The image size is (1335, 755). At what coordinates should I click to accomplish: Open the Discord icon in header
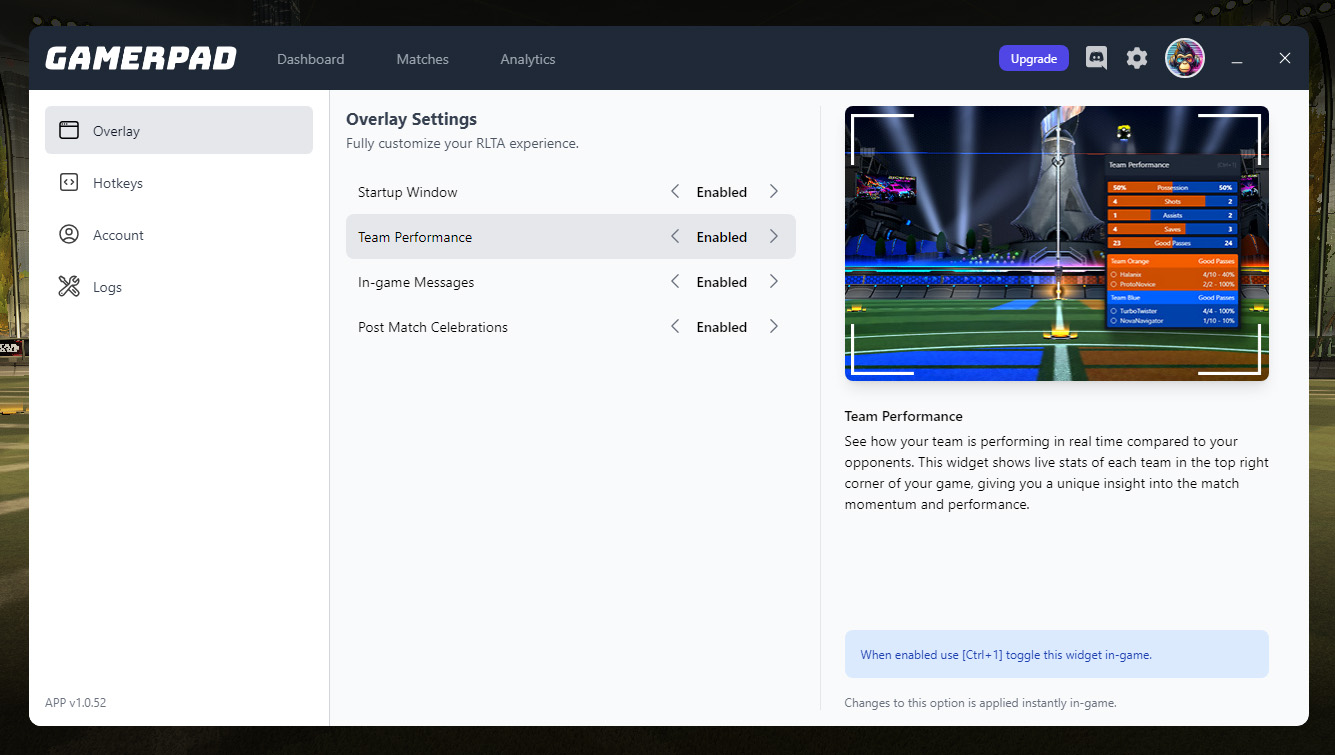1097,58
